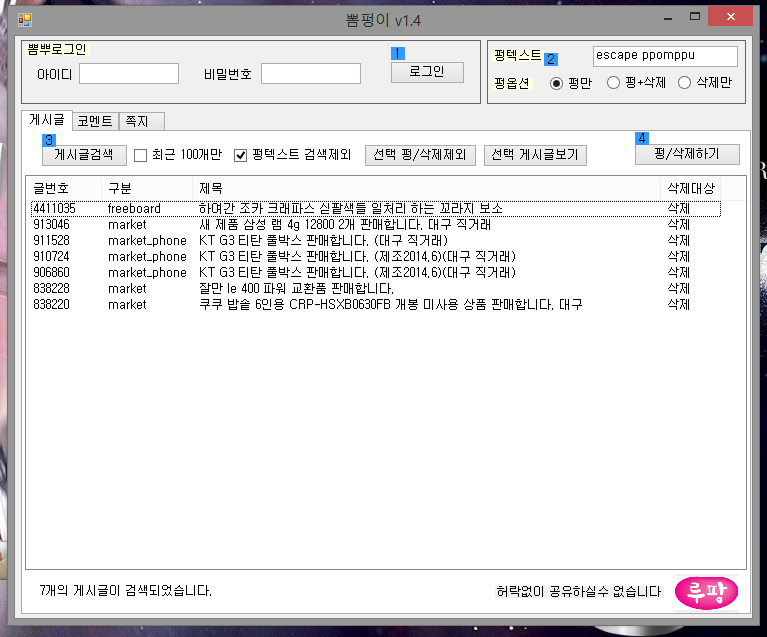This screenshot has width=767, height=637.
Task: Click the 게시글검색 button
Action: point(84,155)
